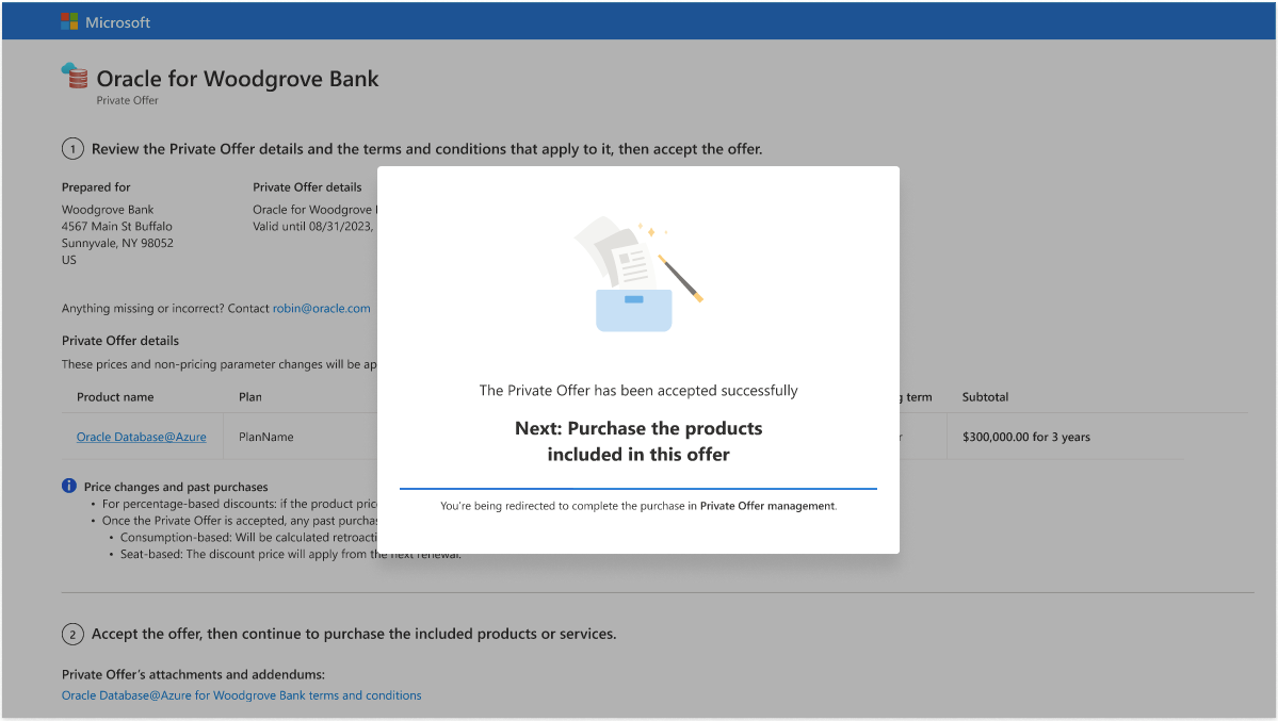Click the Microsoft four-square logo icon
The image size is (1278, 721).
[70, 20]
